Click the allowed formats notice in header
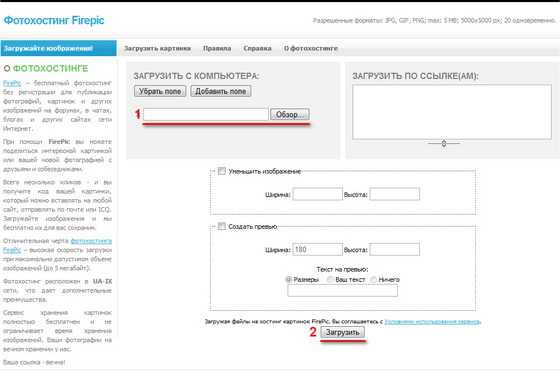This screenshot has height=372, width=560. [x=434, y=21]
